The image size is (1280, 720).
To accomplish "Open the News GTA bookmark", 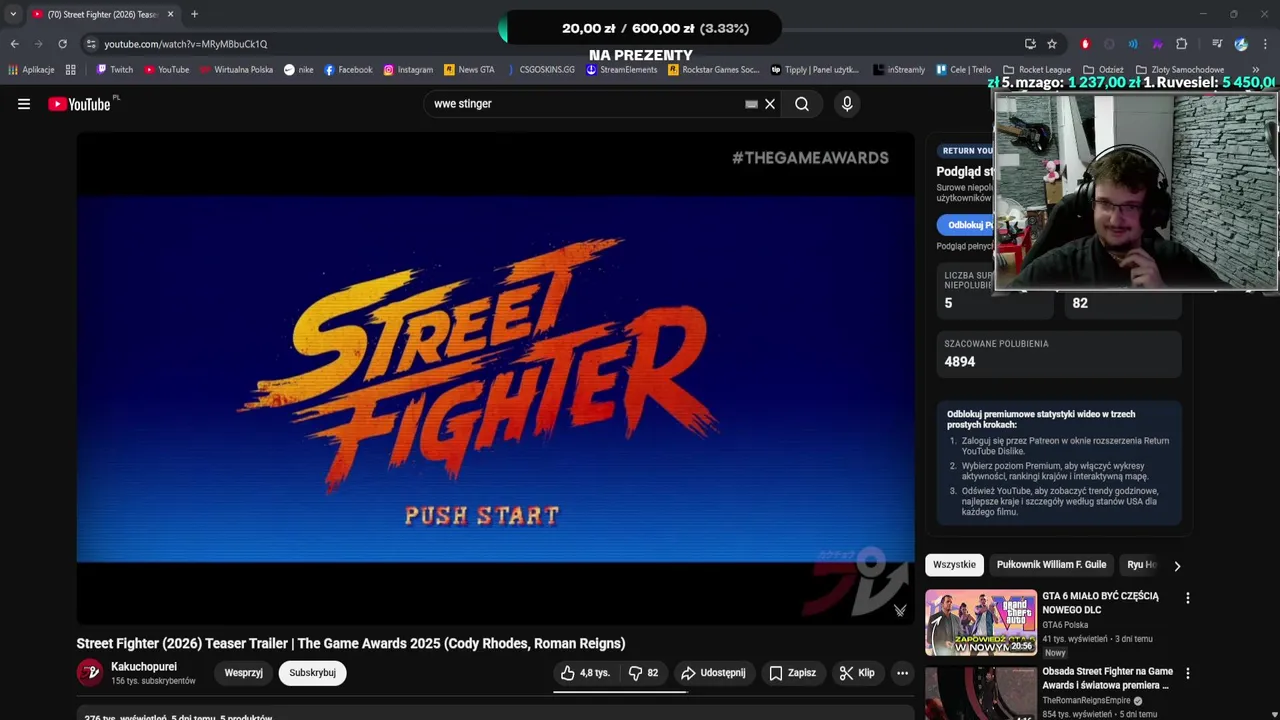I will [469, 70].
